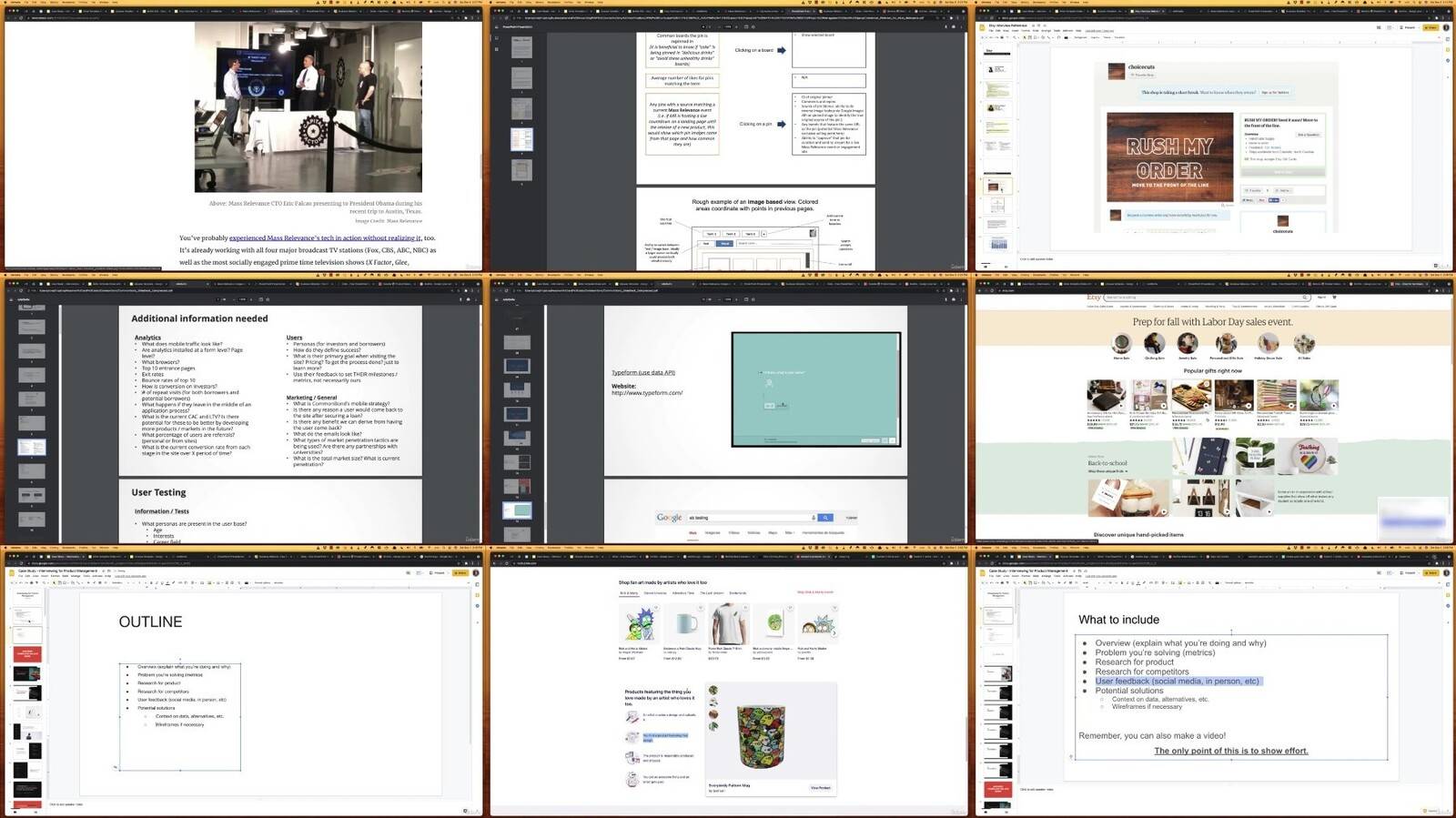Click the play icon on Etsy's wallet gift photo
Image resolution: width=1456 pixels, height=818 pixels.
click(x=1121, y=406)
